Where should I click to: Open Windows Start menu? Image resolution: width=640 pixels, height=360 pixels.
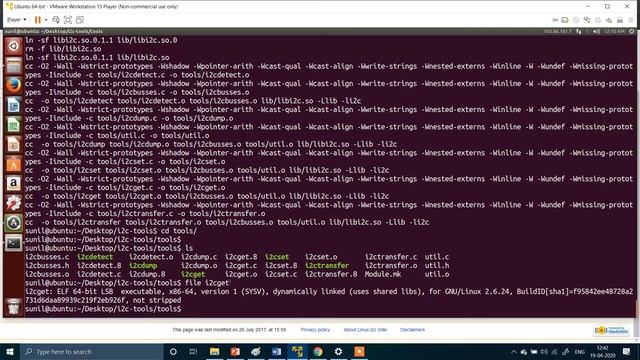pos(10,351)
